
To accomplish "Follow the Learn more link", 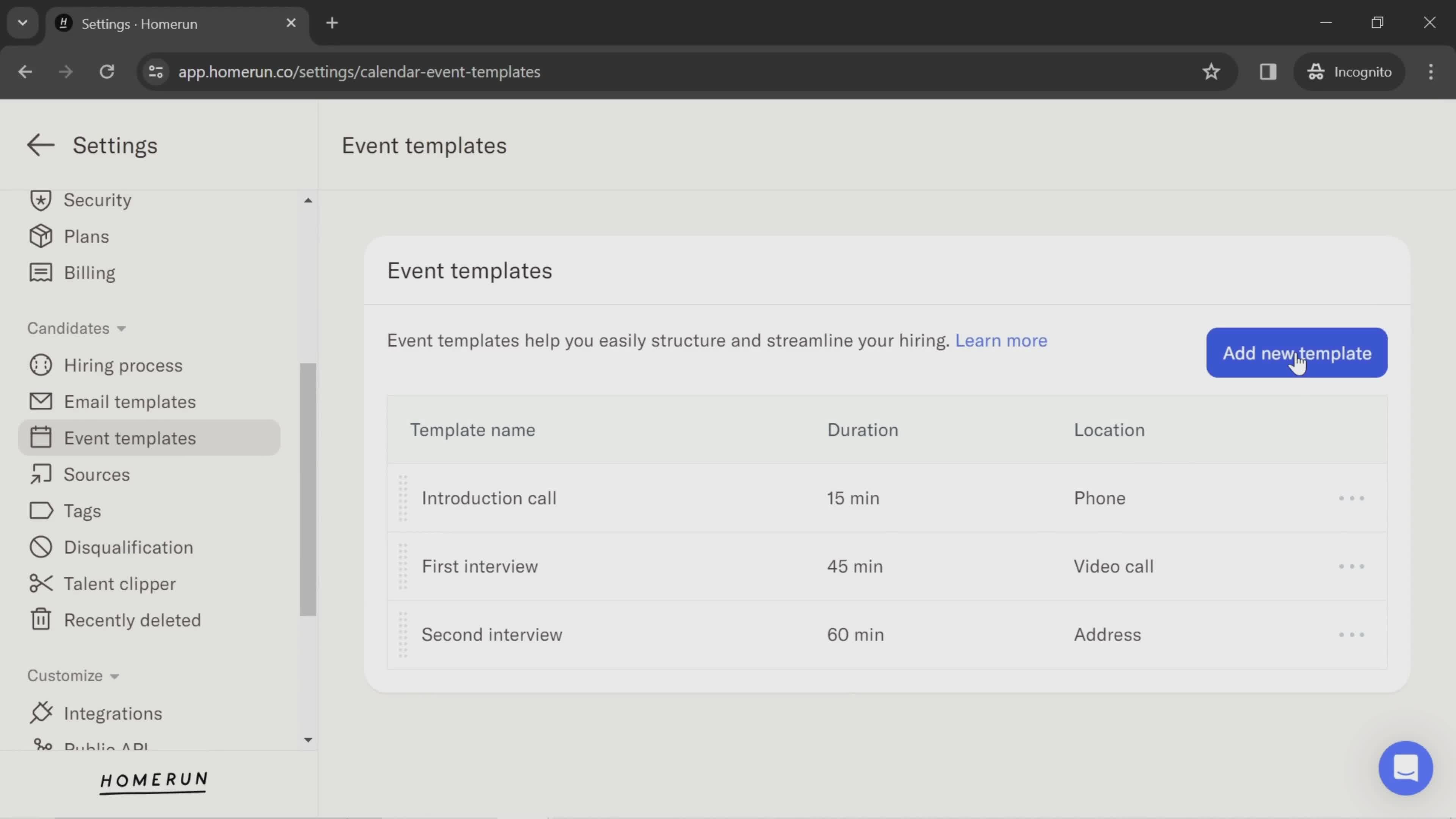I will coord(1001,340).
